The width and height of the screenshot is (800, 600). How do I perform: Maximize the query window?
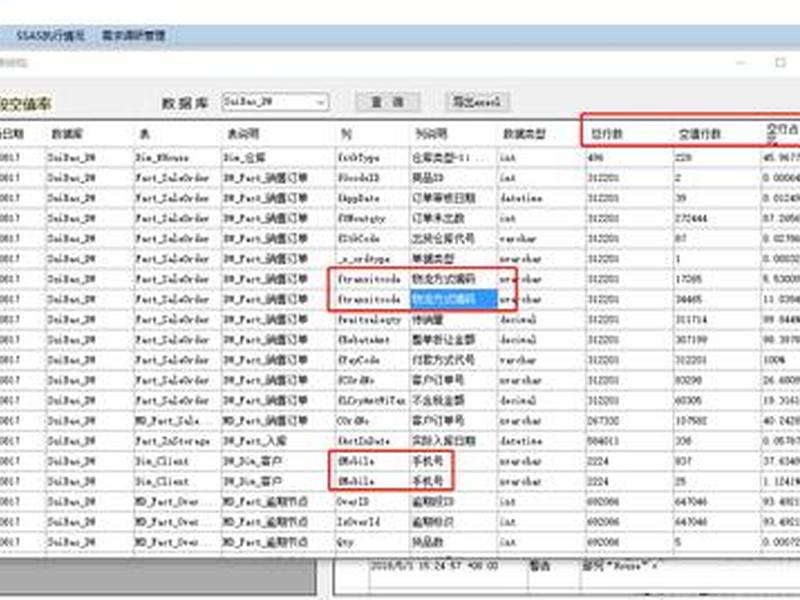[780, 63]
